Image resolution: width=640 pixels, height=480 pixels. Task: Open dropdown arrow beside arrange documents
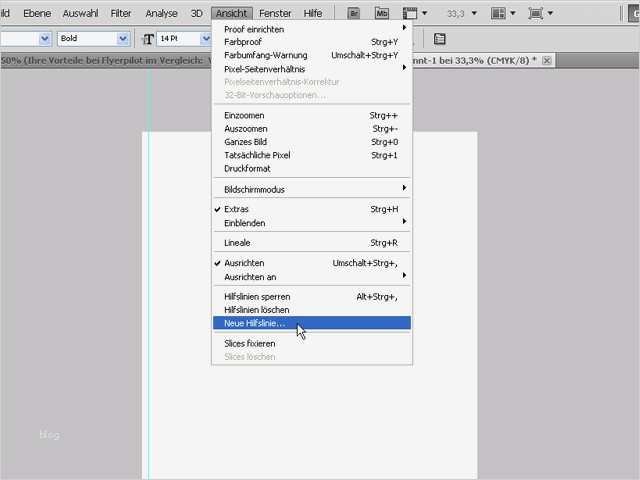point(513,13)
